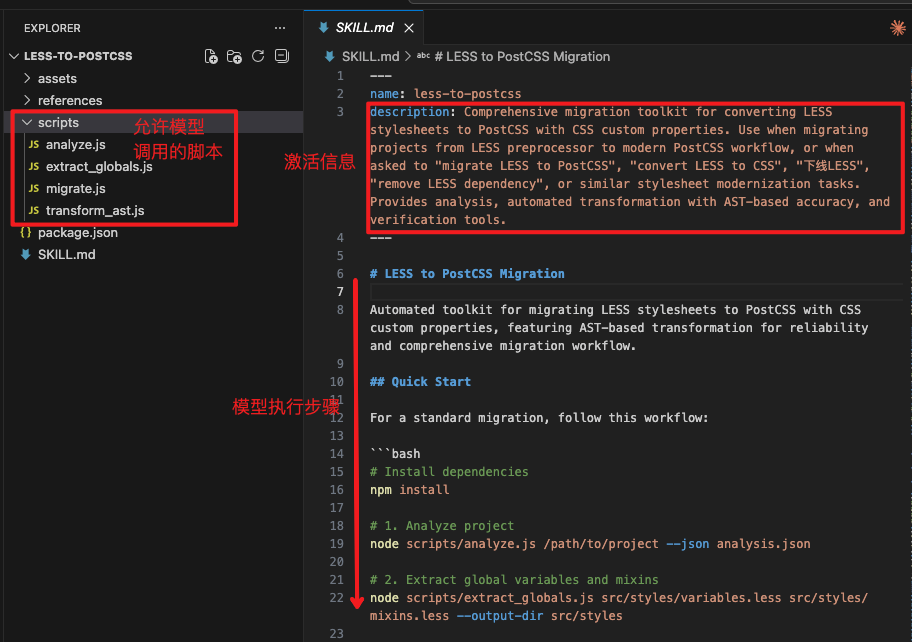Click the markdown icon on the SKILL.md tab
Image resolution: width=912 pixels, height=642 pixels.
324,28
